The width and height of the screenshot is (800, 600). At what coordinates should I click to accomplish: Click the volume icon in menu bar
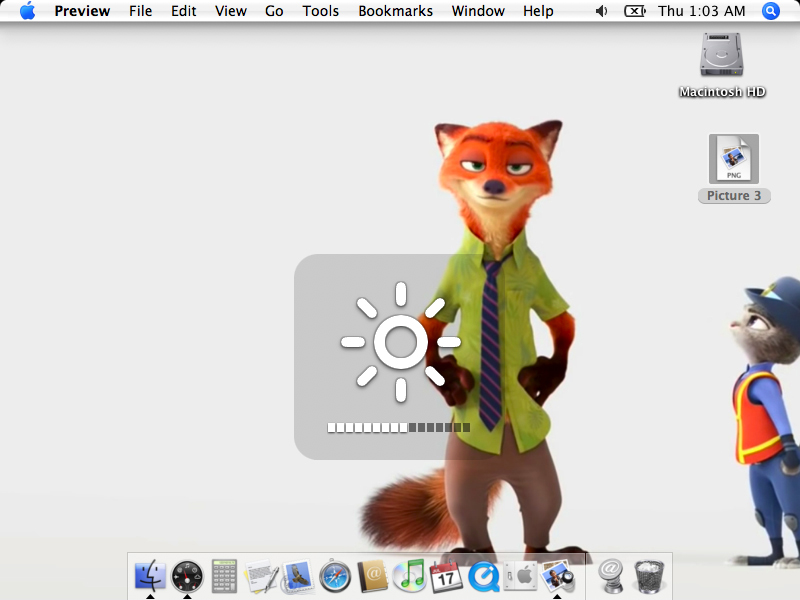[x=602, y=11]
